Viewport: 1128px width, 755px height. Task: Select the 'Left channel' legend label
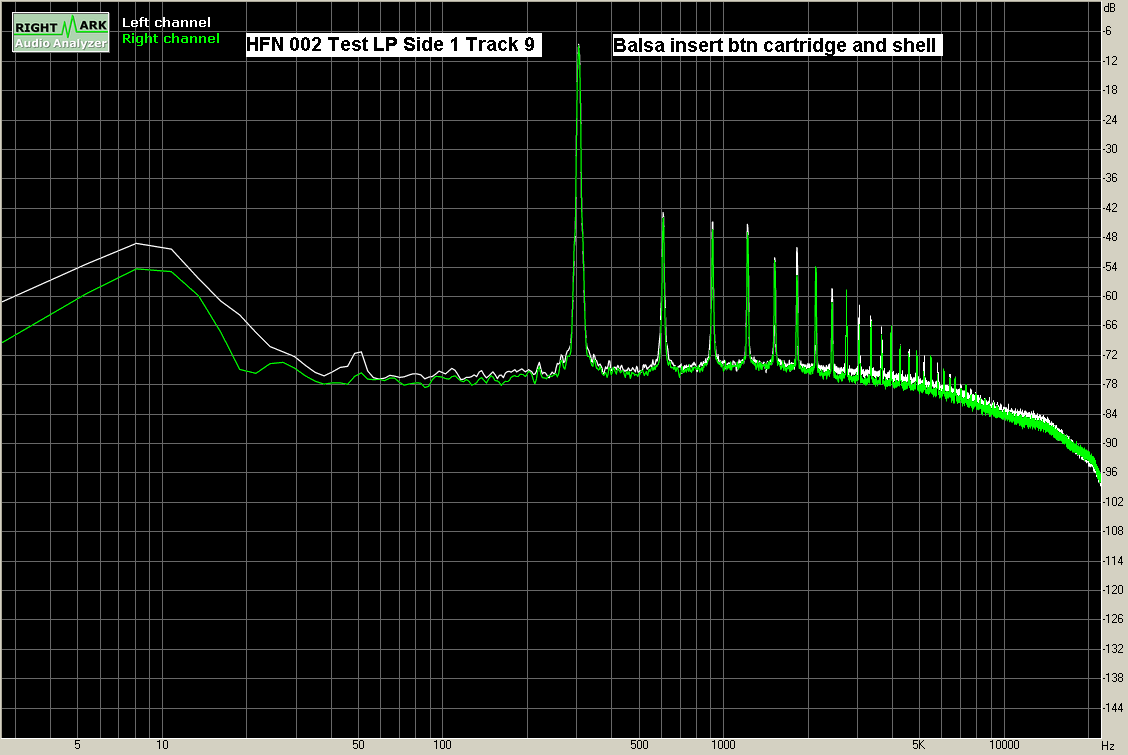coord(166,22)
